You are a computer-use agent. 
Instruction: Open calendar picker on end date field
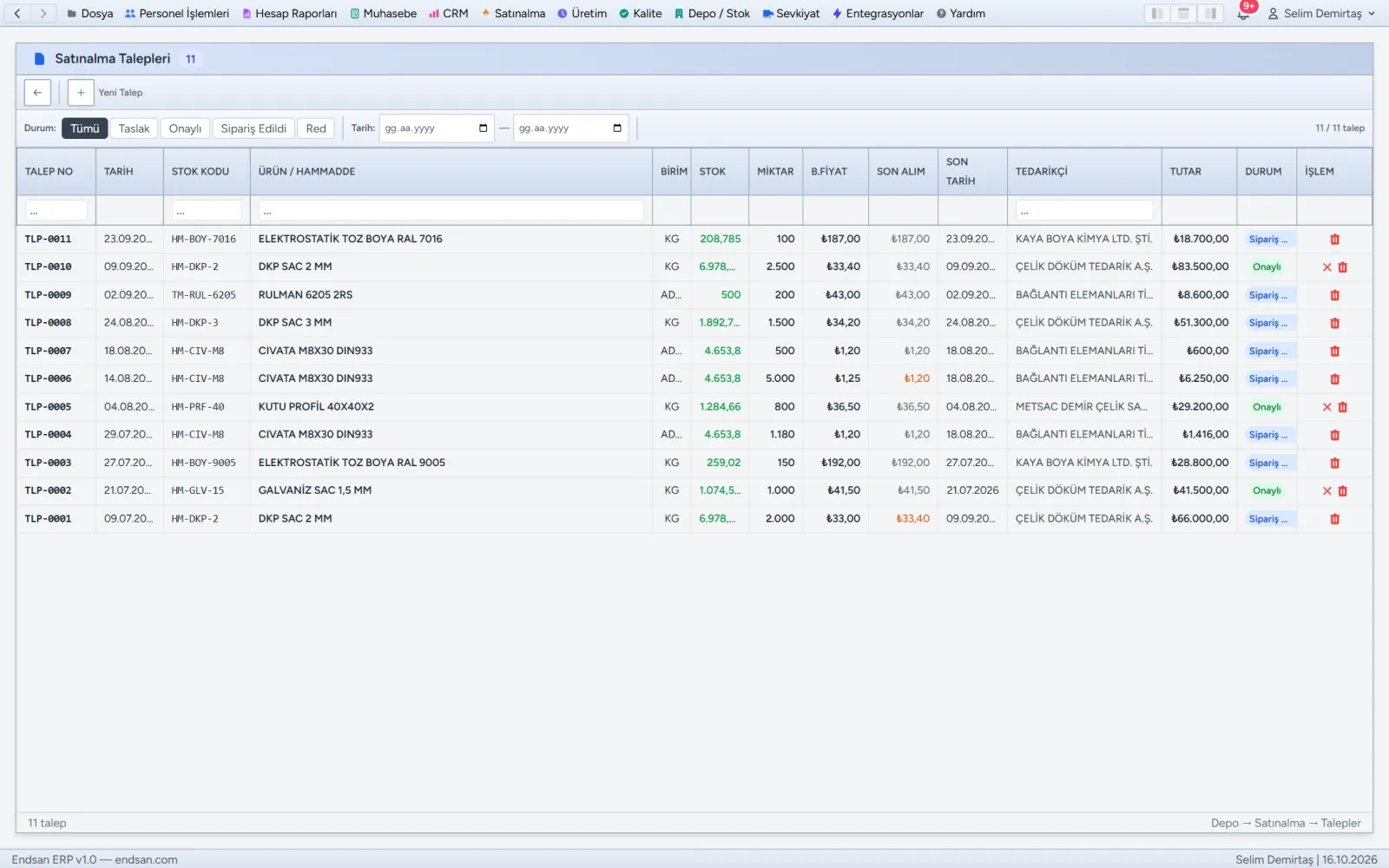617,128
